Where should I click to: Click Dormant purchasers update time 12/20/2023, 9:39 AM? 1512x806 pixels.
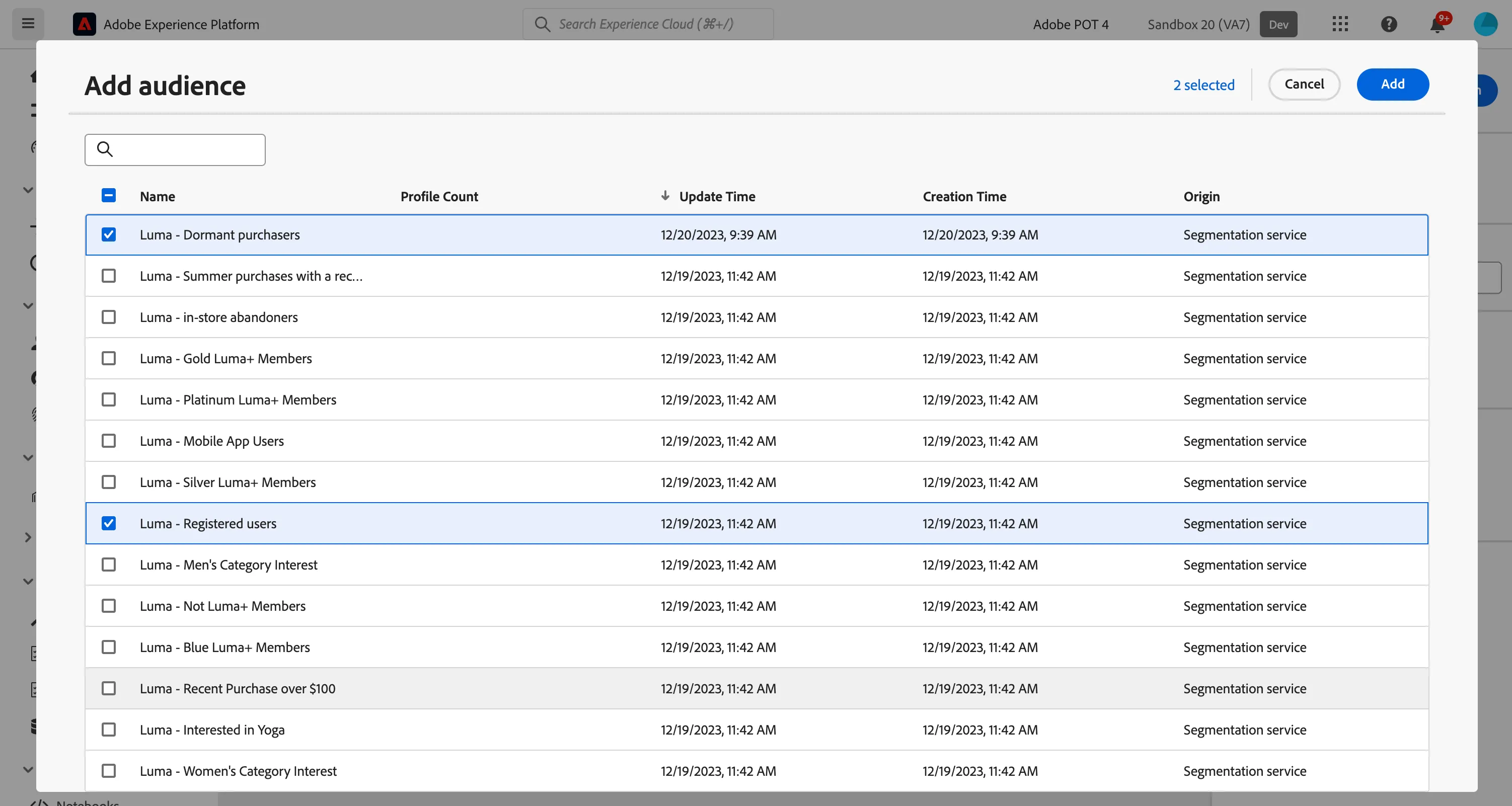pos(718,234)
